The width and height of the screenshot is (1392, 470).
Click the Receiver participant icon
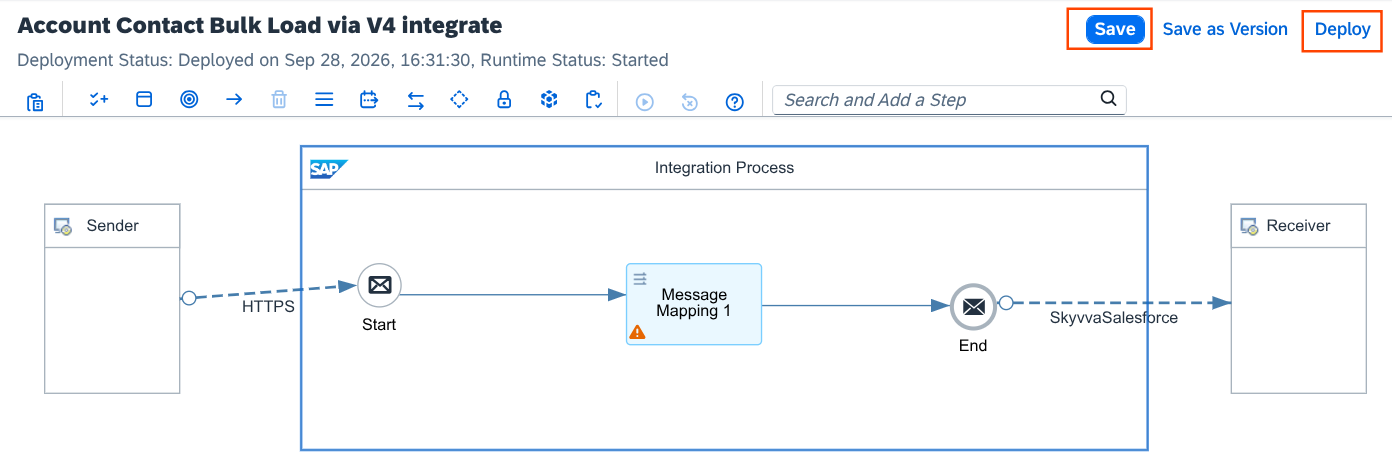click(1249, 226)
